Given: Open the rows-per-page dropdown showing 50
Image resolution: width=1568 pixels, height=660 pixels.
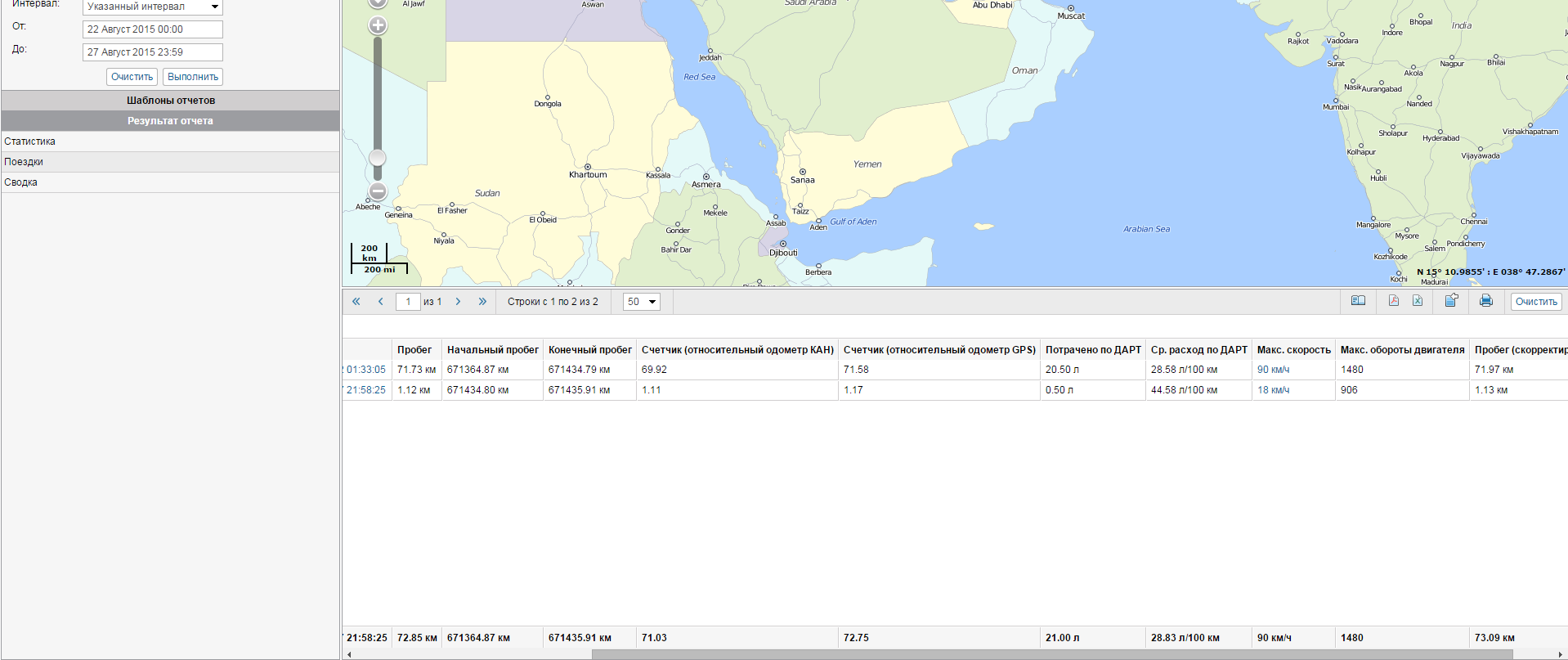Looking at the screenshot, I should tap(642, 302).
